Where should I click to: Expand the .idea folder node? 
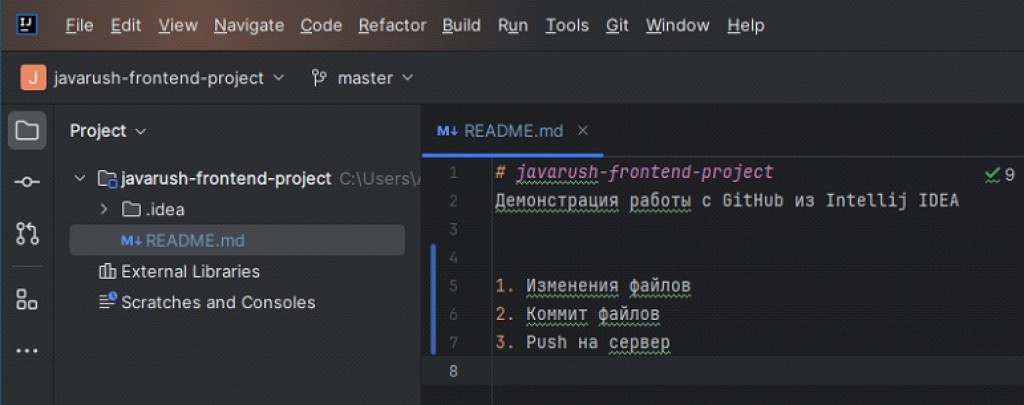tap(103, 209)
